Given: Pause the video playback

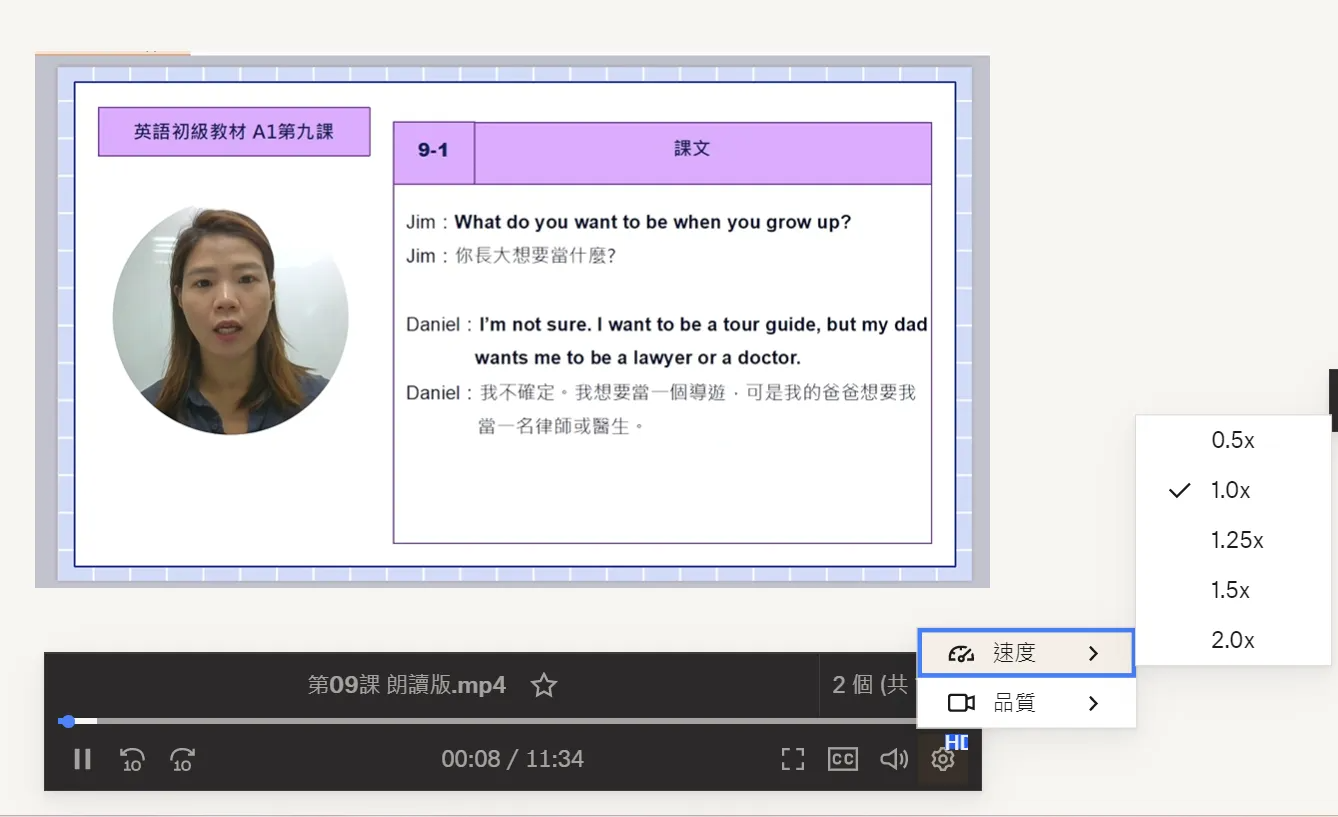Looking at the screenshot, I should [x=83, y=760].
